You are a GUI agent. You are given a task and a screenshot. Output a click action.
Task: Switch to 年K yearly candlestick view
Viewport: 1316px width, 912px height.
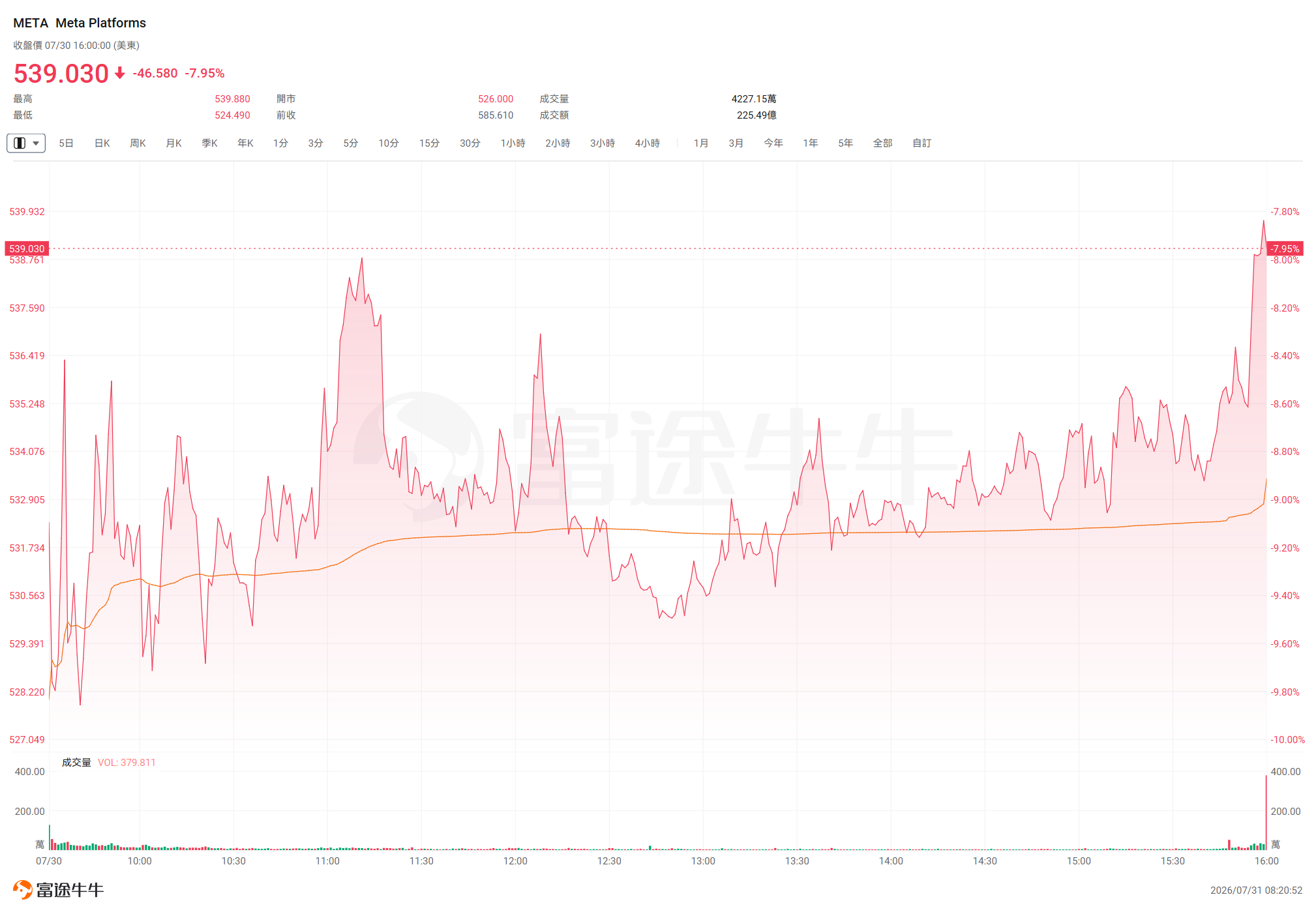coord(245,143)
